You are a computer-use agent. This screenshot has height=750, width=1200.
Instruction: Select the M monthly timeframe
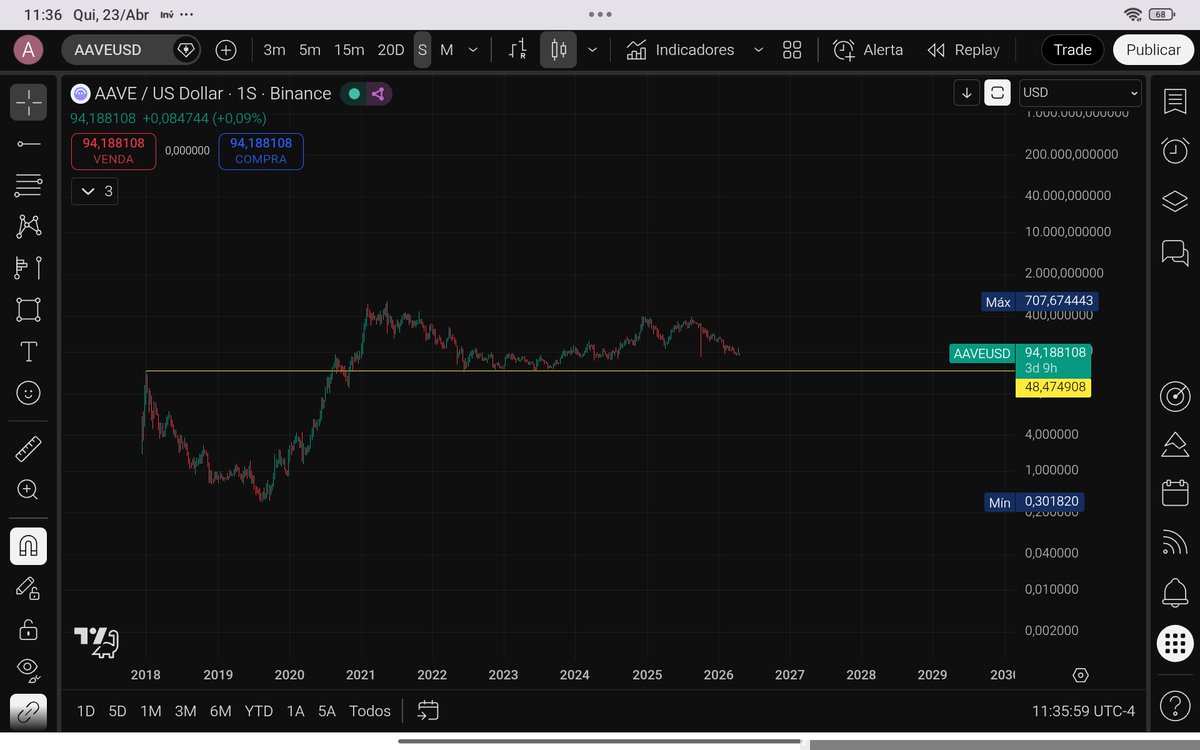point(446,49)
